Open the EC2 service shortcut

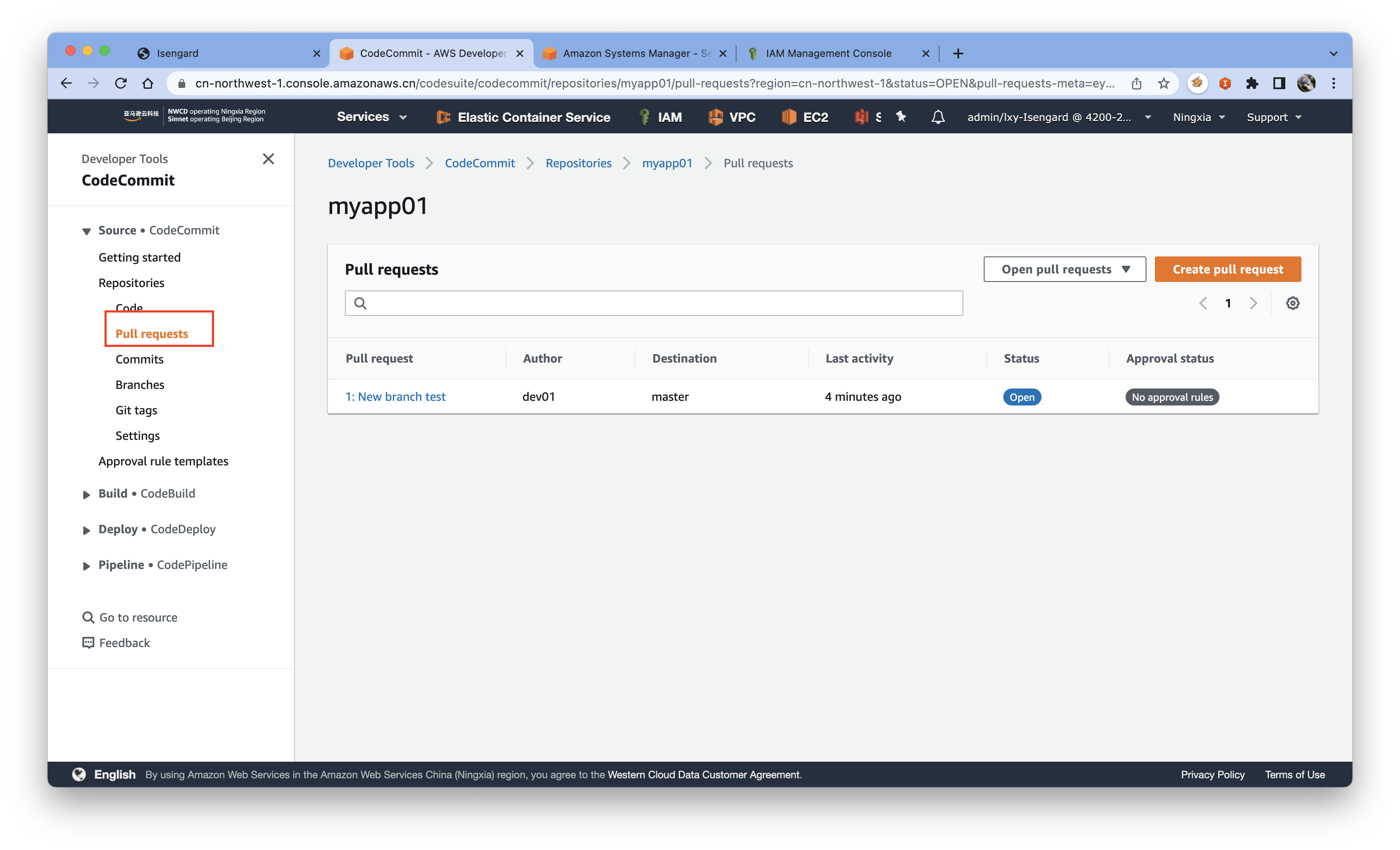(x=804, y=117)
